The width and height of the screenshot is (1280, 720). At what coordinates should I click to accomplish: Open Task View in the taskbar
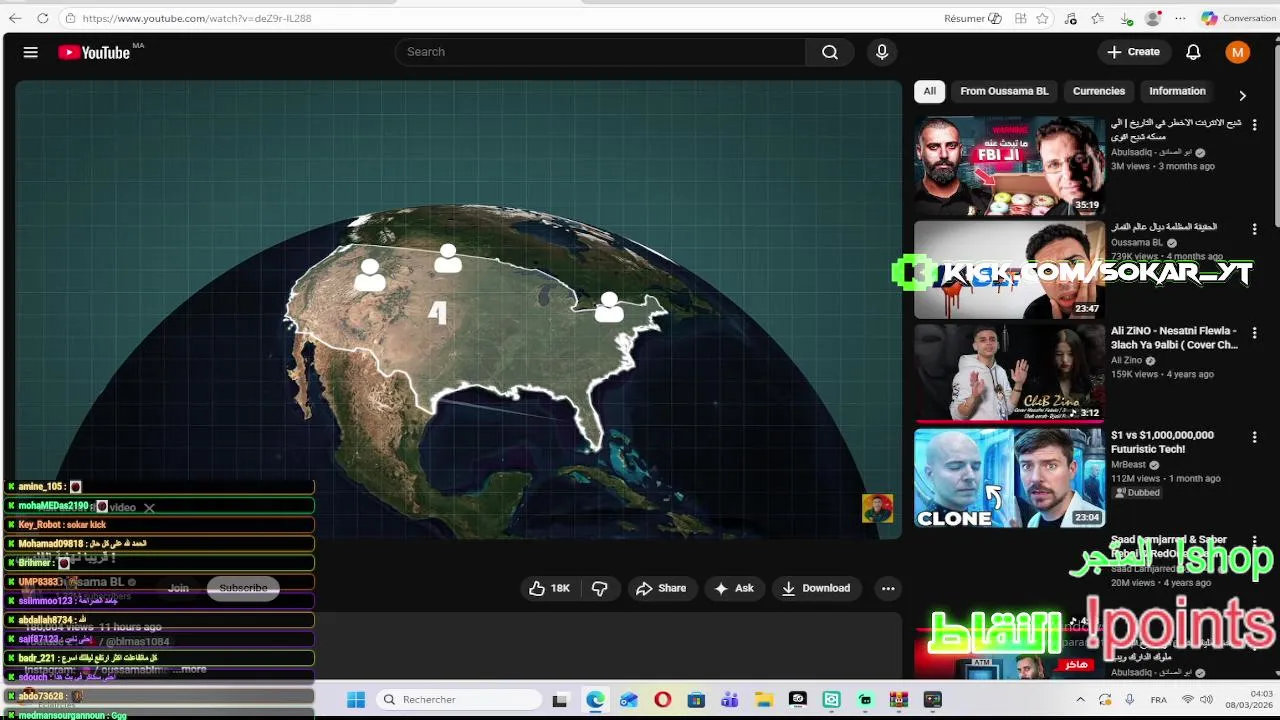560,700
